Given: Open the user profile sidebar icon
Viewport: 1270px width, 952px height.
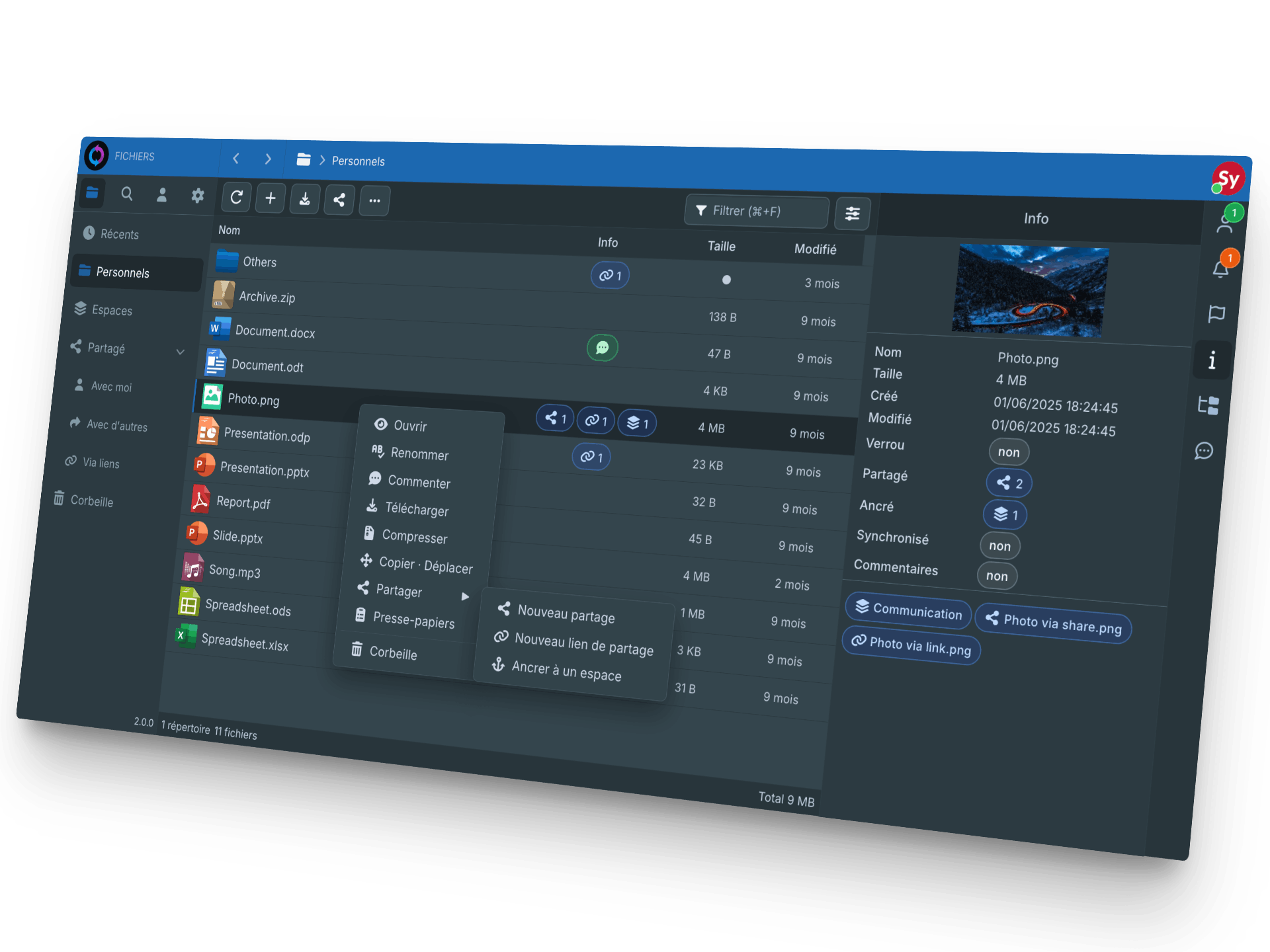Looking at the screenshot, I should 162,195.
